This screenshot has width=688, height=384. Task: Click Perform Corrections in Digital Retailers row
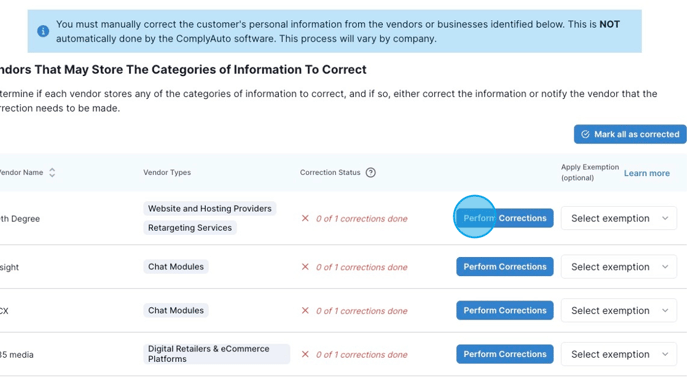[505, 354]
